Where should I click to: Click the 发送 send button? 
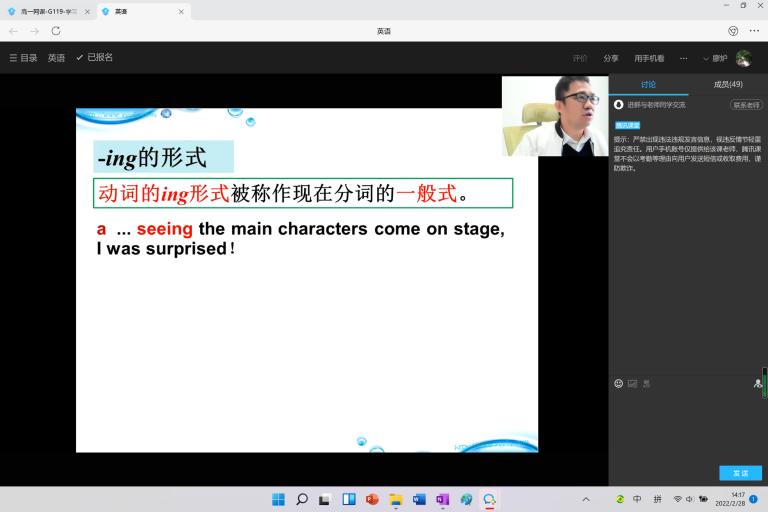[x=740, y=473]
